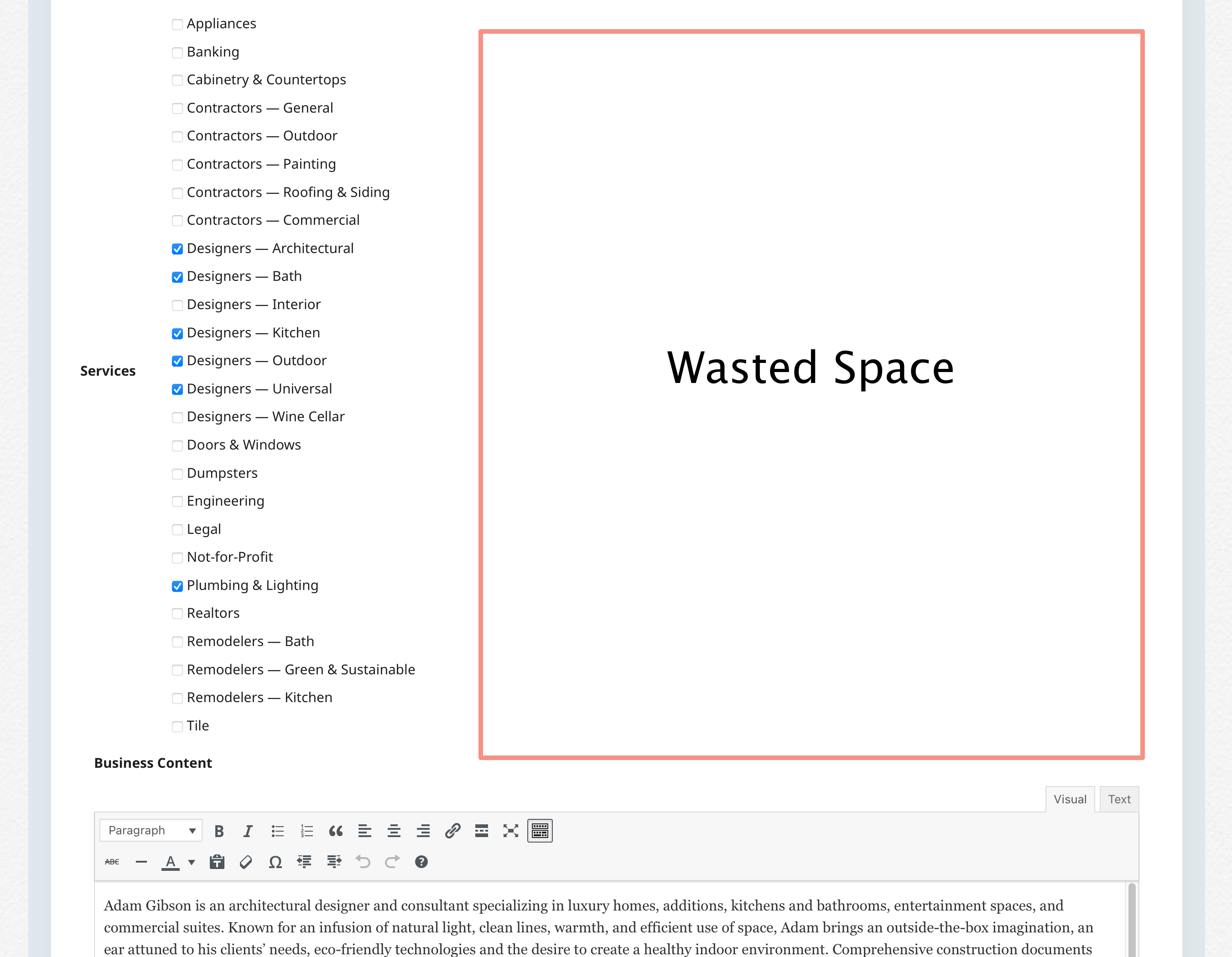Enable the Dumpsters service
Image resolution: width=1232 pixels, height=957 pixels.
pos(177,474)
